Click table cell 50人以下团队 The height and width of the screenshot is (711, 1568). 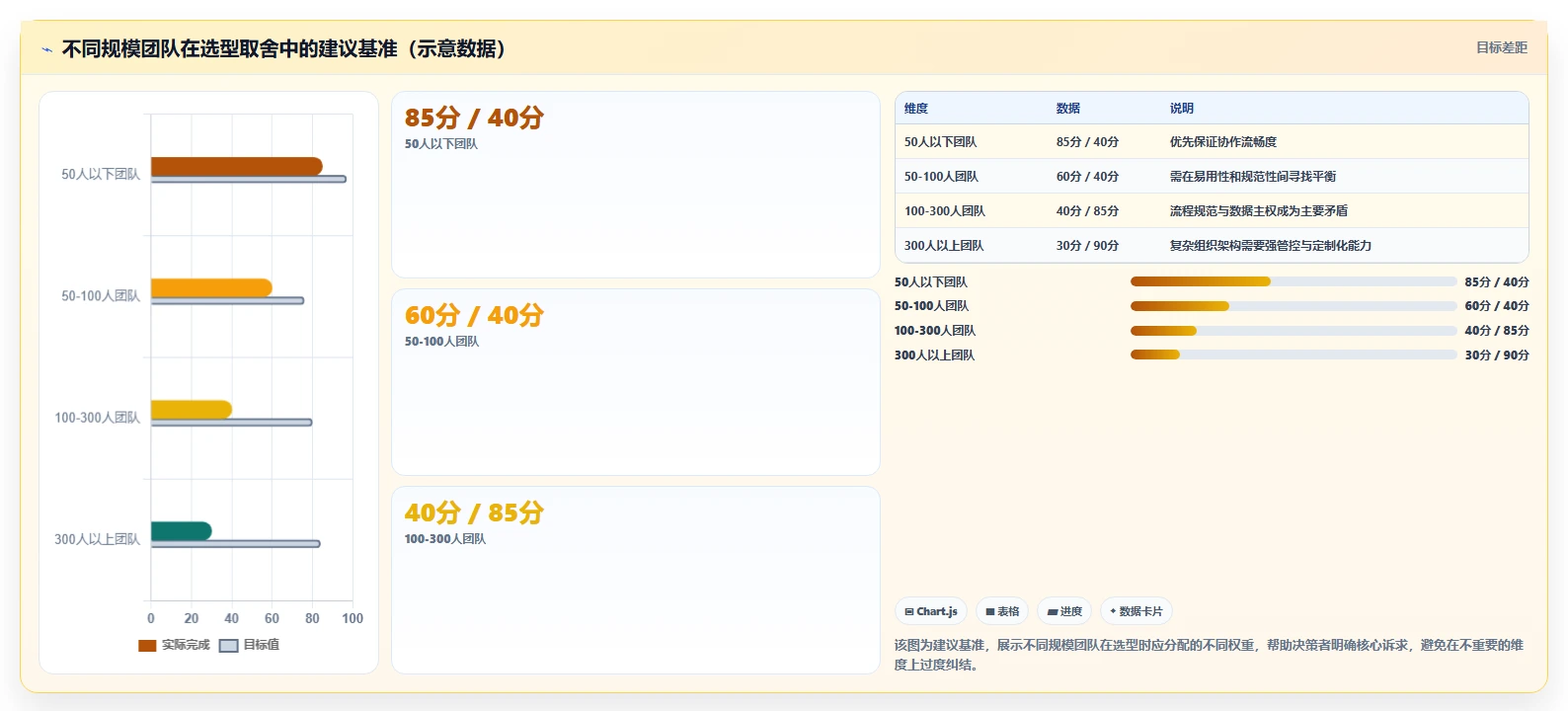tap(941, 142)
